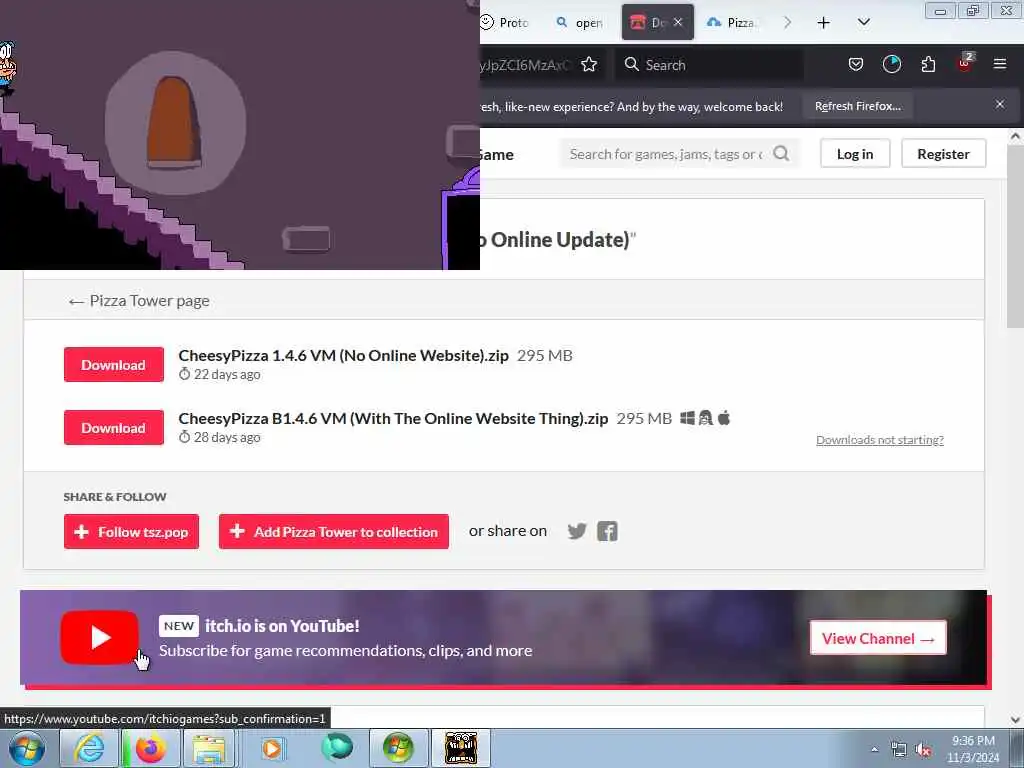Click the '28 days ago' timestamp
This screenshot has width=1024, height=768.
[x=227, y=437]
